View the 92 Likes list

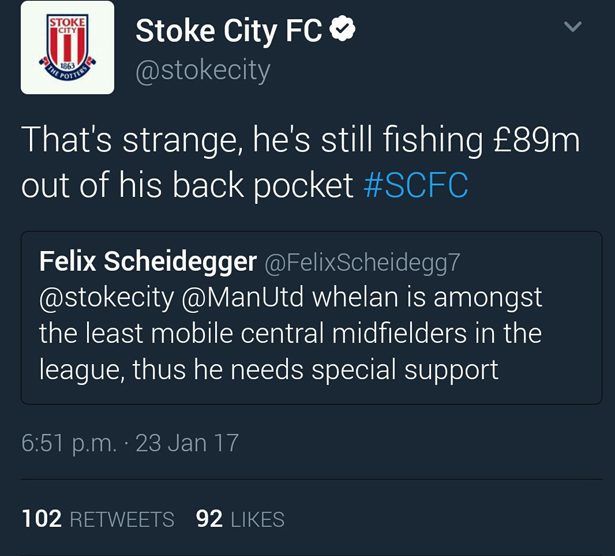click(240, 519)
